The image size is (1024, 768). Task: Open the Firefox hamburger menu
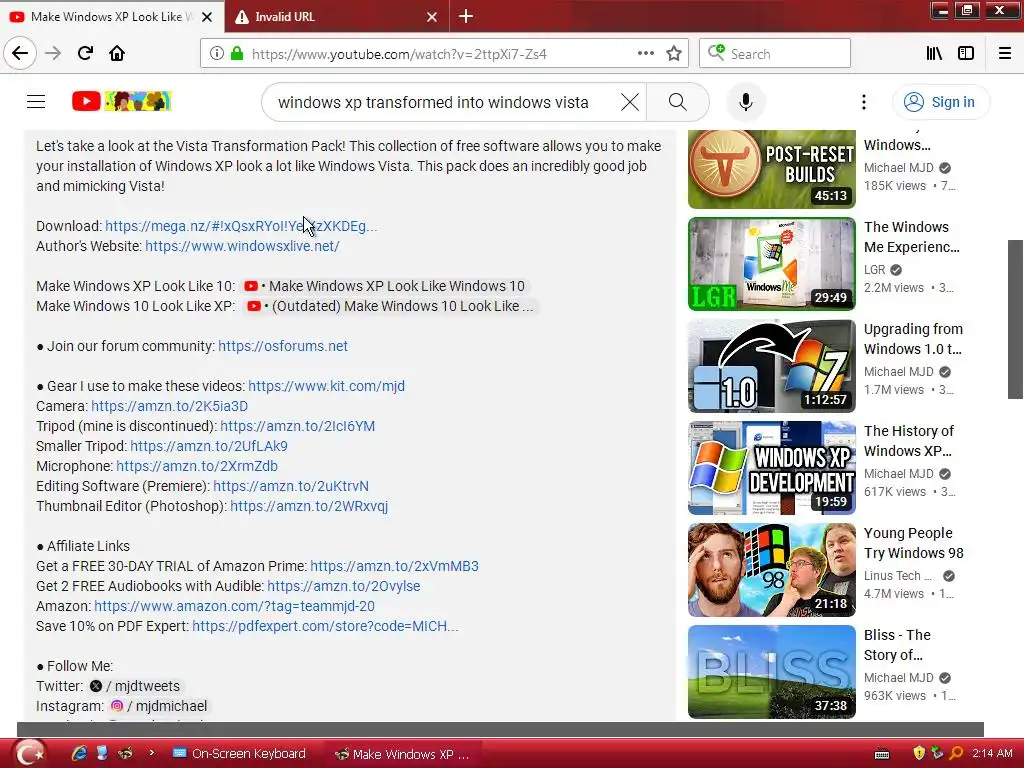(x=1004, y=54)
